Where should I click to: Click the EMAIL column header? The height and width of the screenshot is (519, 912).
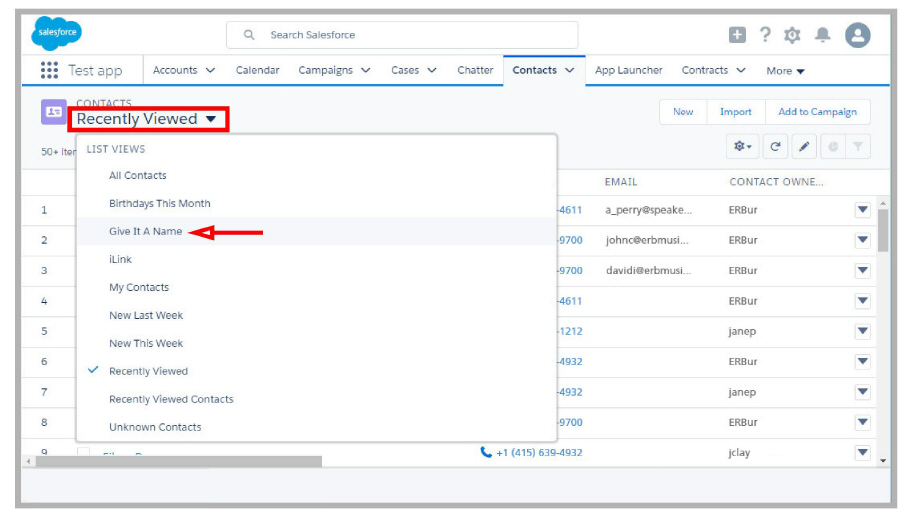pos(621,182)
